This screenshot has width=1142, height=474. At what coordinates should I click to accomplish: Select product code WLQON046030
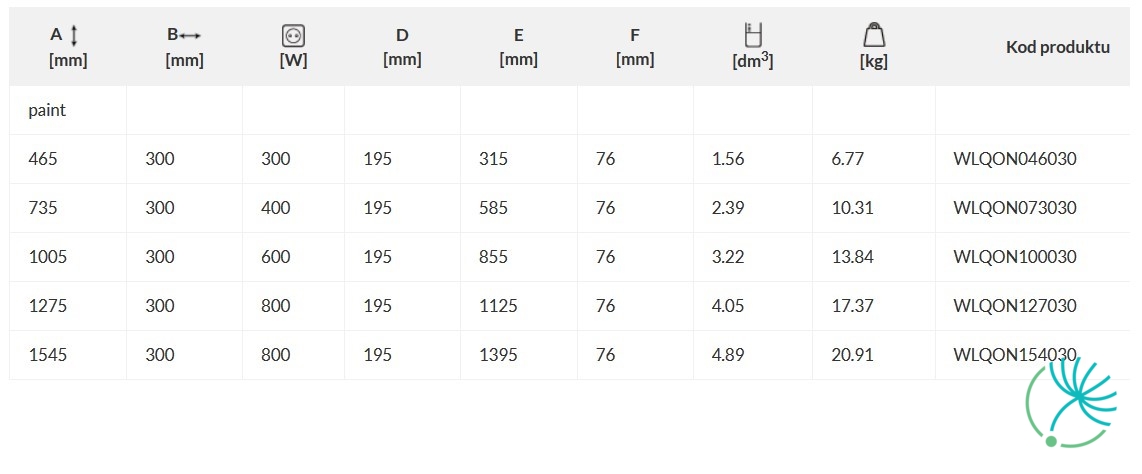point(1015,159)
